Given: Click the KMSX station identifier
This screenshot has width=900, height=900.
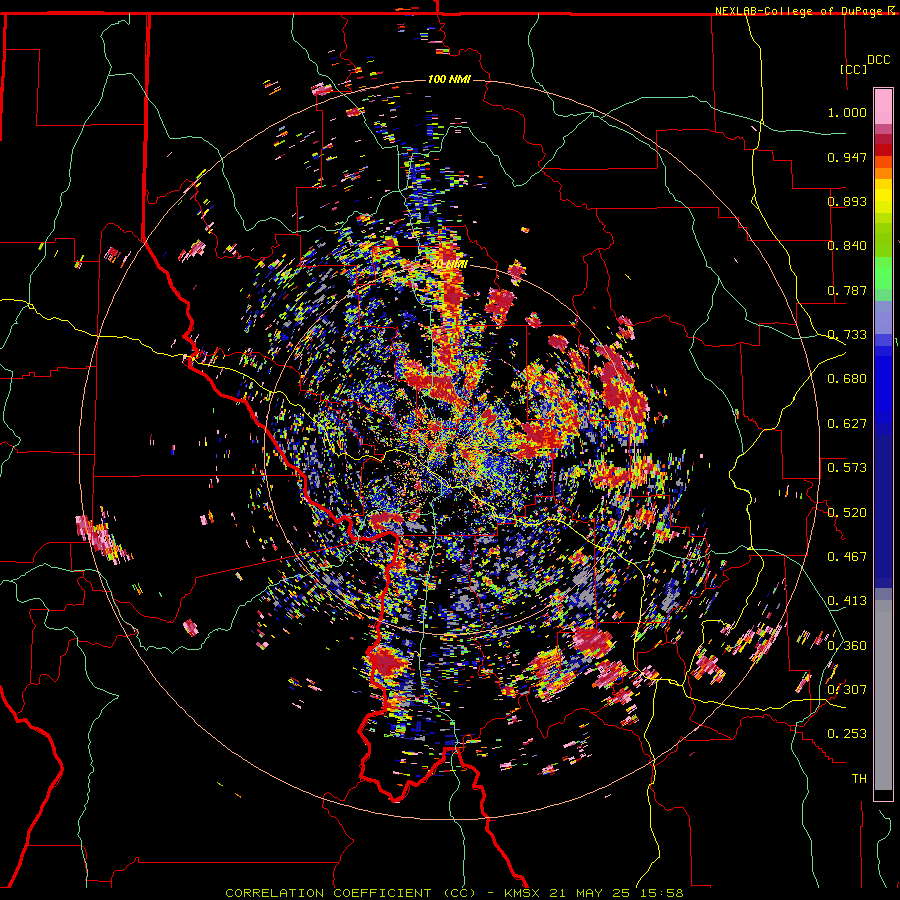Looking at the screenshot, I should click(x=522, y=893).
